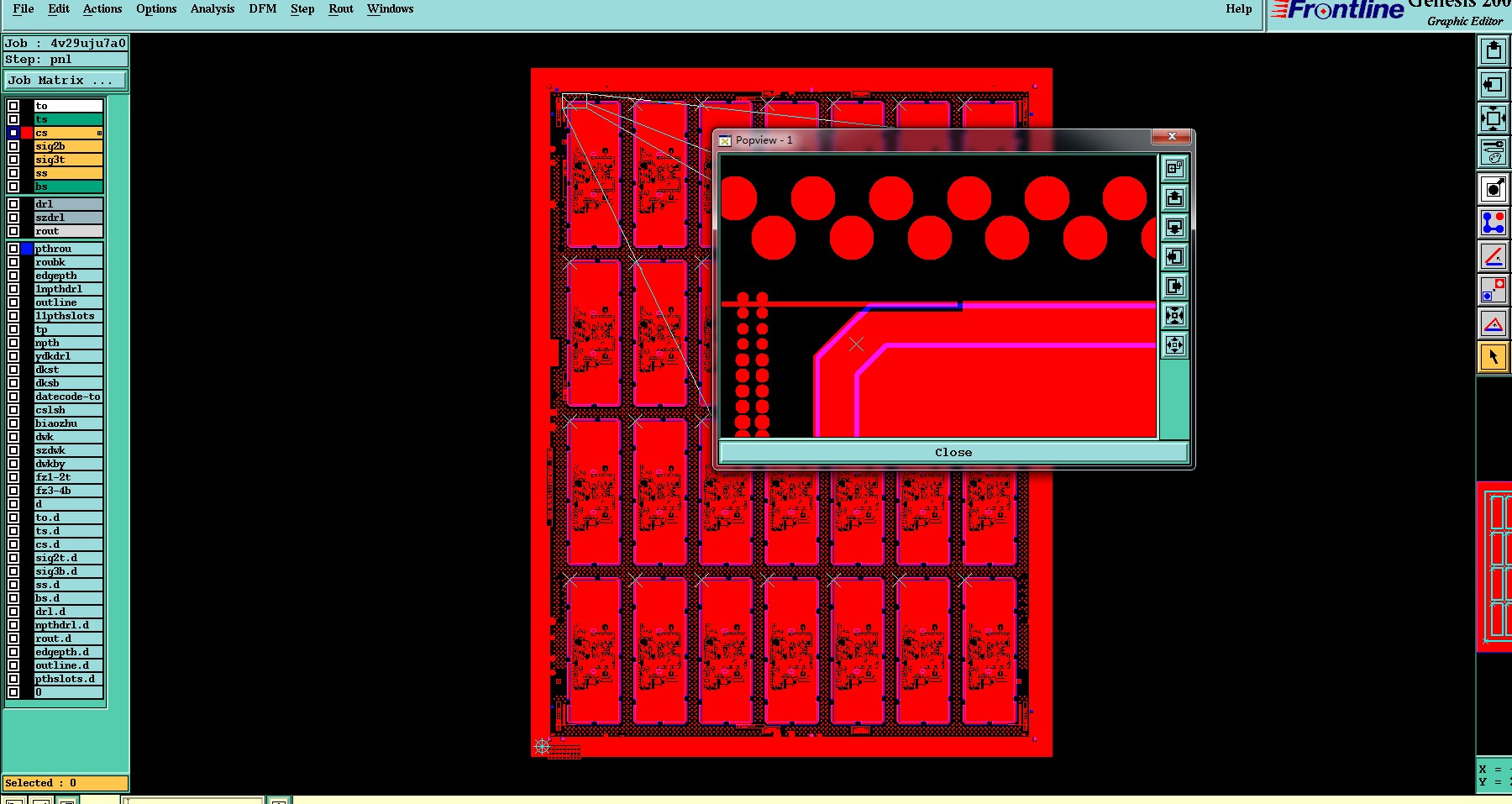
Task: Open the Help menu
Action: tap(1238, 9)
